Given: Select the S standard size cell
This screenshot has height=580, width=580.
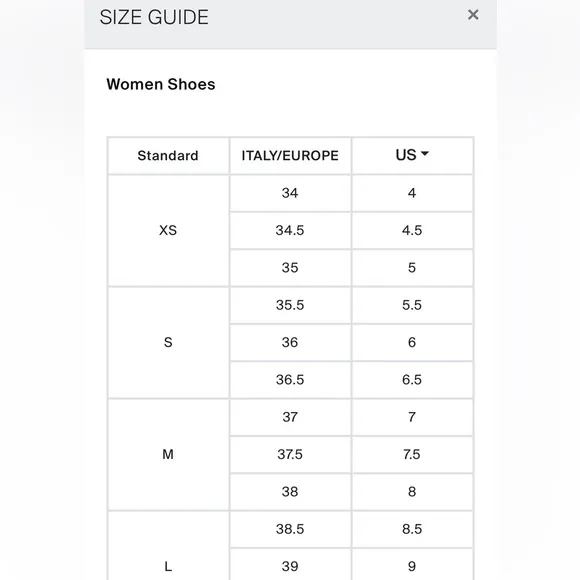Looking at the screenshot, I should pos(168,343).
